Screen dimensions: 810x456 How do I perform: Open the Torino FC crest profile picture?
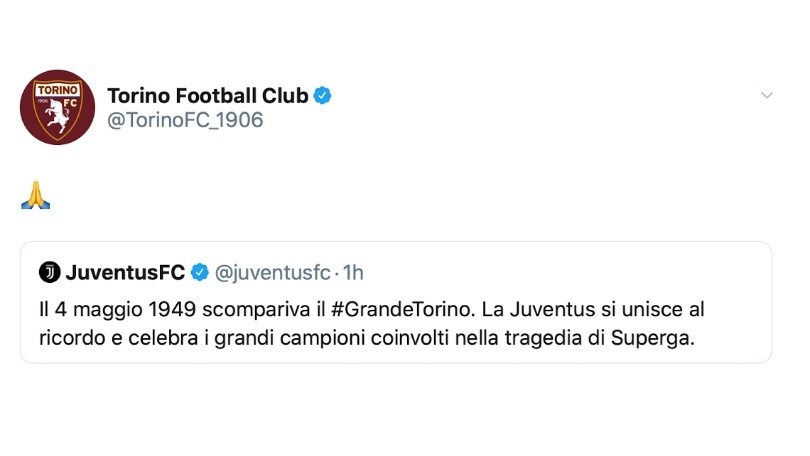(x=57, y=107)
